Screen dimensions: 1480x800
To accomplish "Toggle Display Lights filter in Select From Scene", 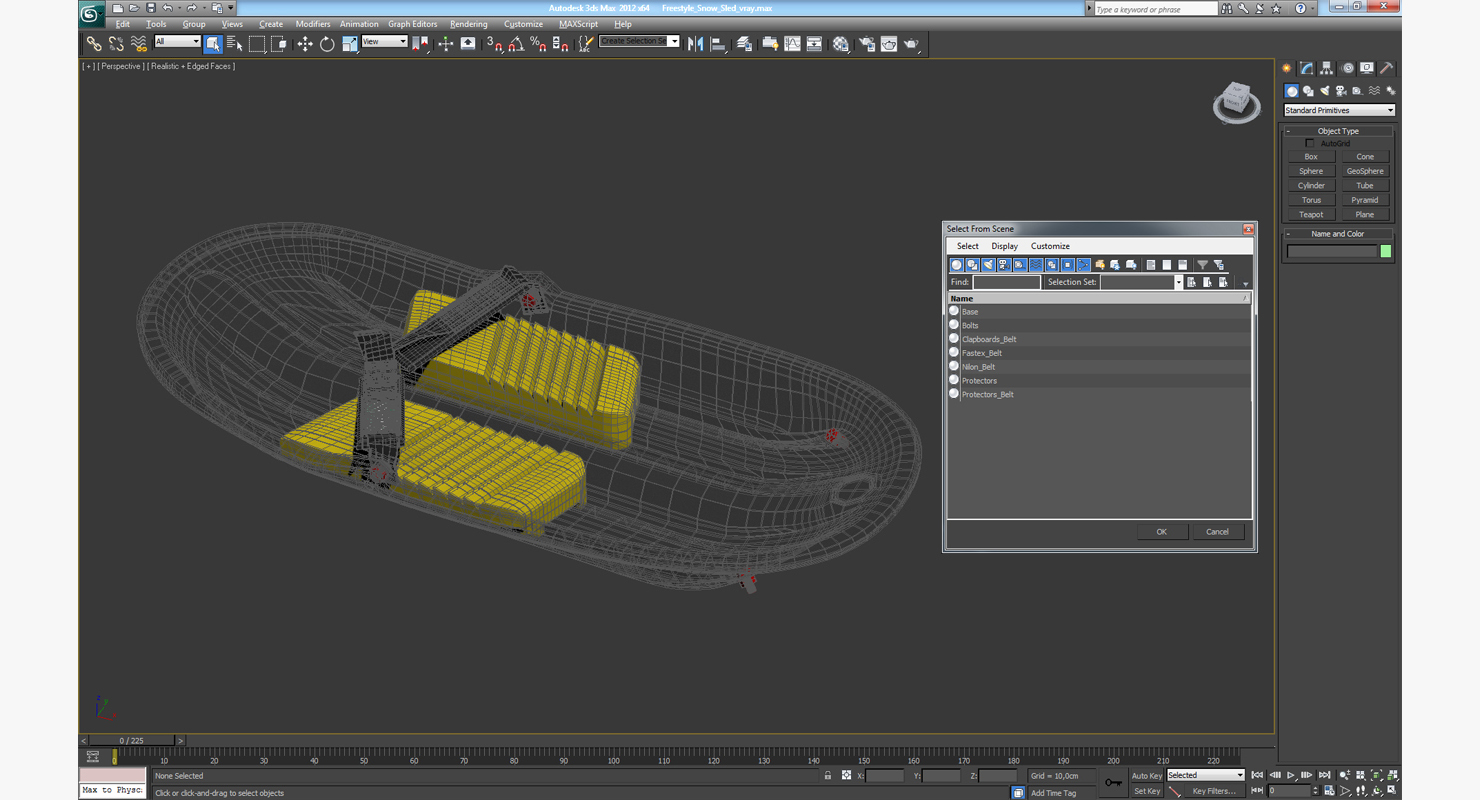I will tap(988, 265).
